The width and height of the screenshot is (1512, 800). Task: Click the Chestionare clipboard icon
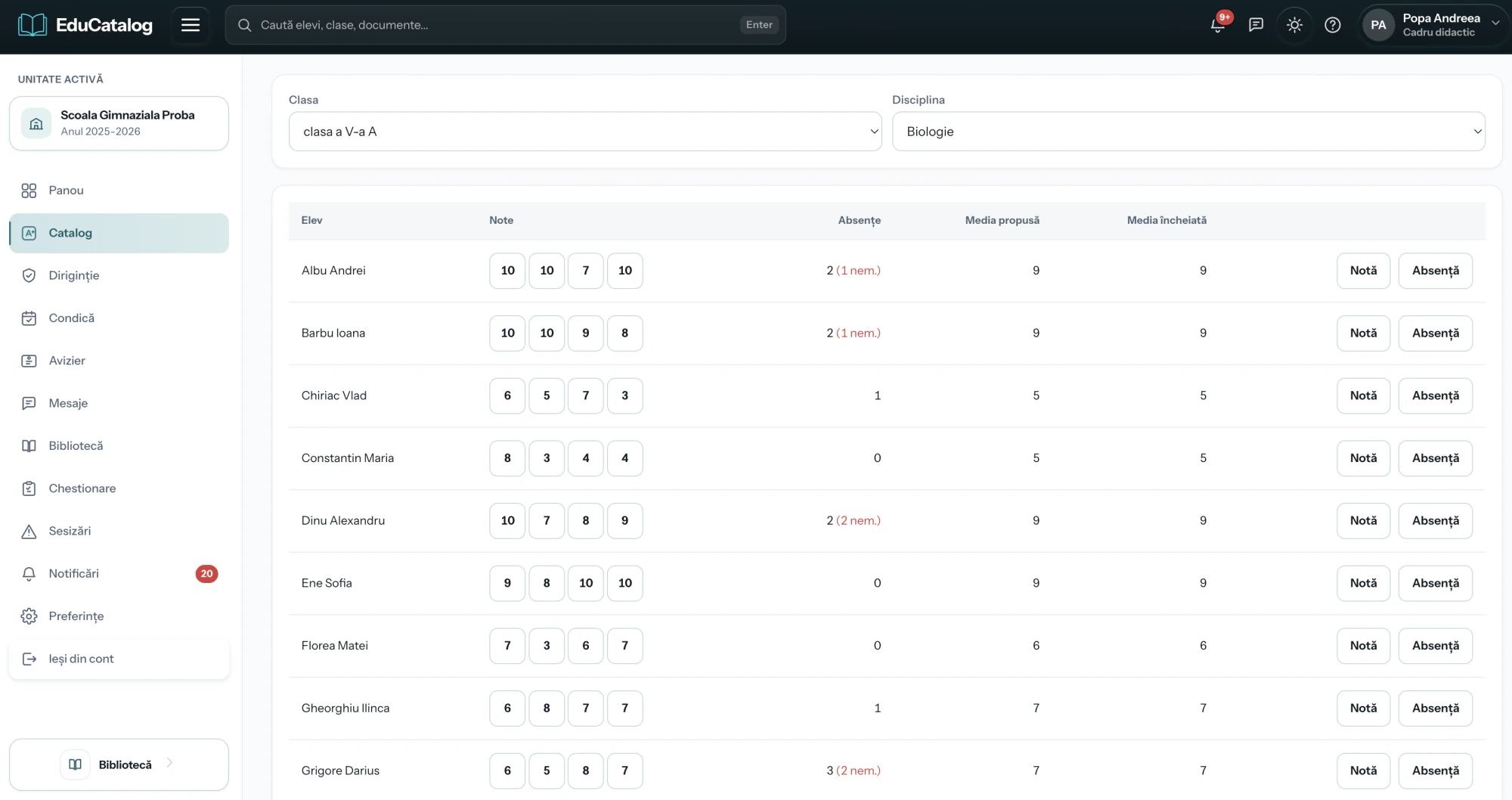29,488
